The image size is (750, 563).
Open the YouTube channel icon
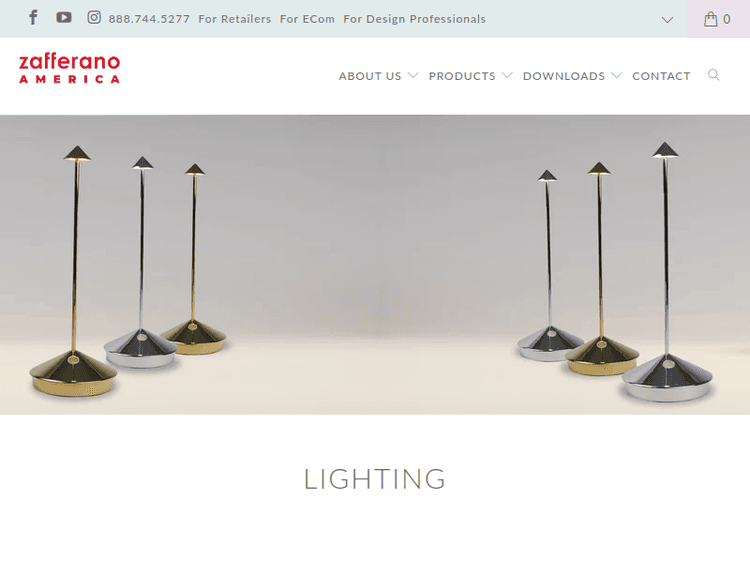pos(64,18)
